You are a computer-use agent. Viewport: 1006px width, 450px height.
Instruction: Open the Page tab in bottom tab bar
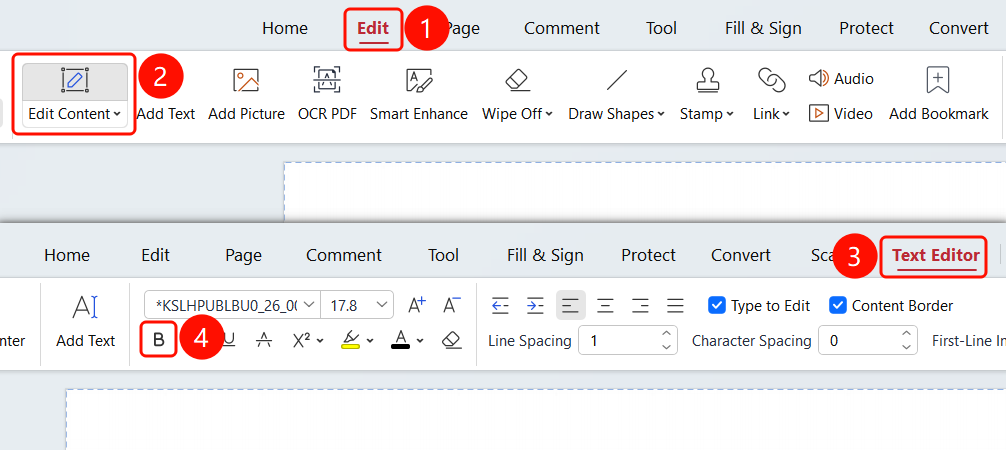(243, 255)
